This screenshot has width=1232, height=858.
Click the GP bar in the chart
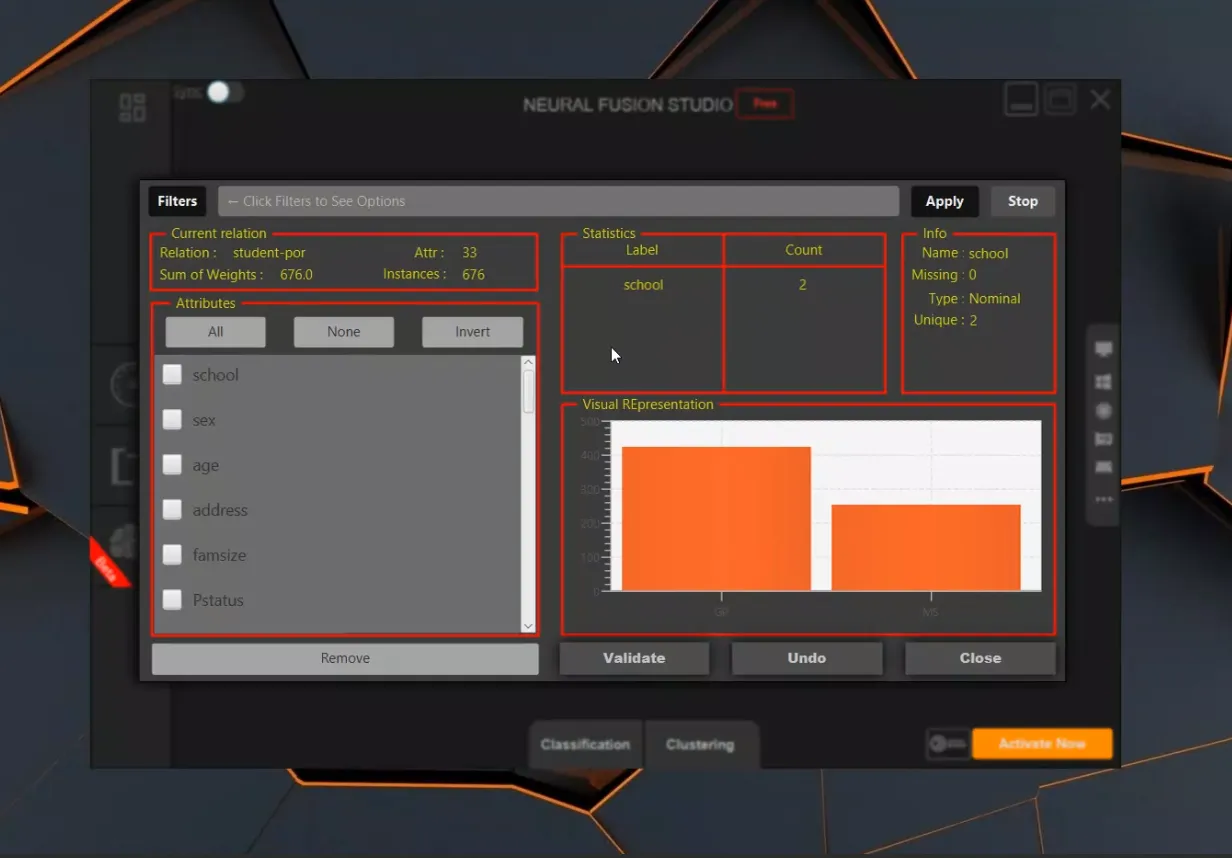click(716, 519)
